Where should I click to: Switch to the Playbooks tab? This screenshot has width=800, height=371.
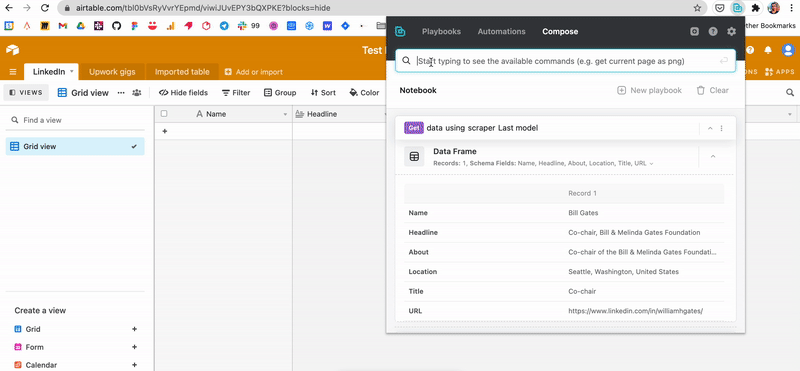click(441, 32)
